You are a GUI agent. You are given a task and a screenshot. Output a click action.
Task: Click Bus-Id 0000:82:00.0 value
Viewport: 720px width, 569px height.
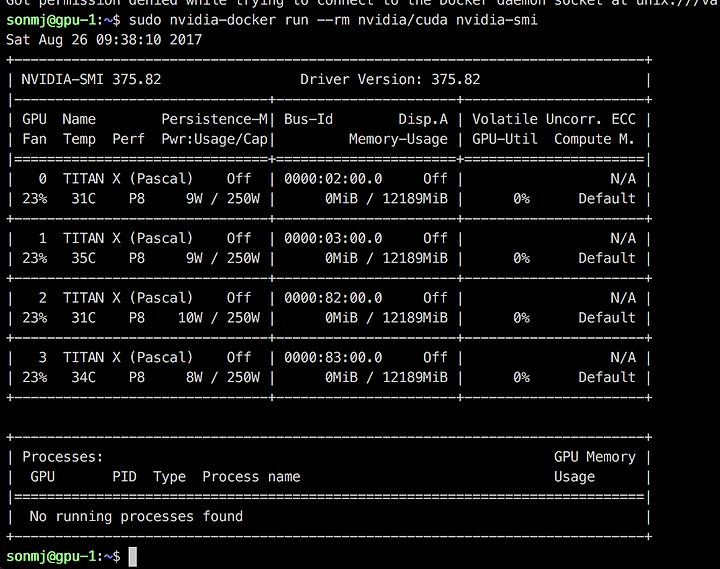(333, 298)
